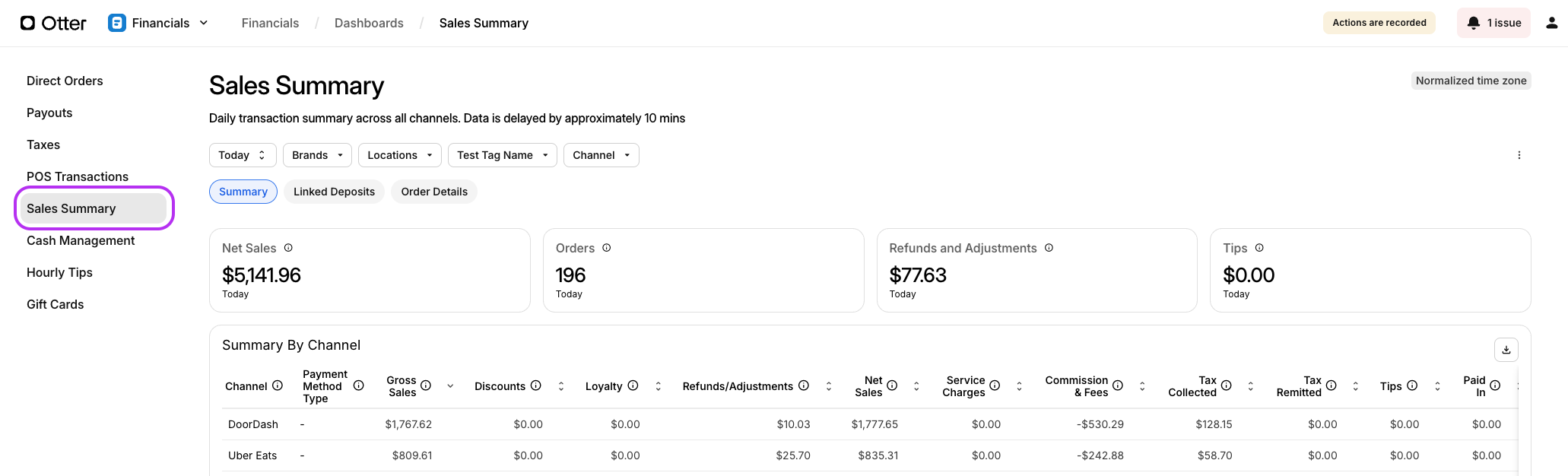
Task: Toggle sort on Net Sales column
Action: point(916,386)
